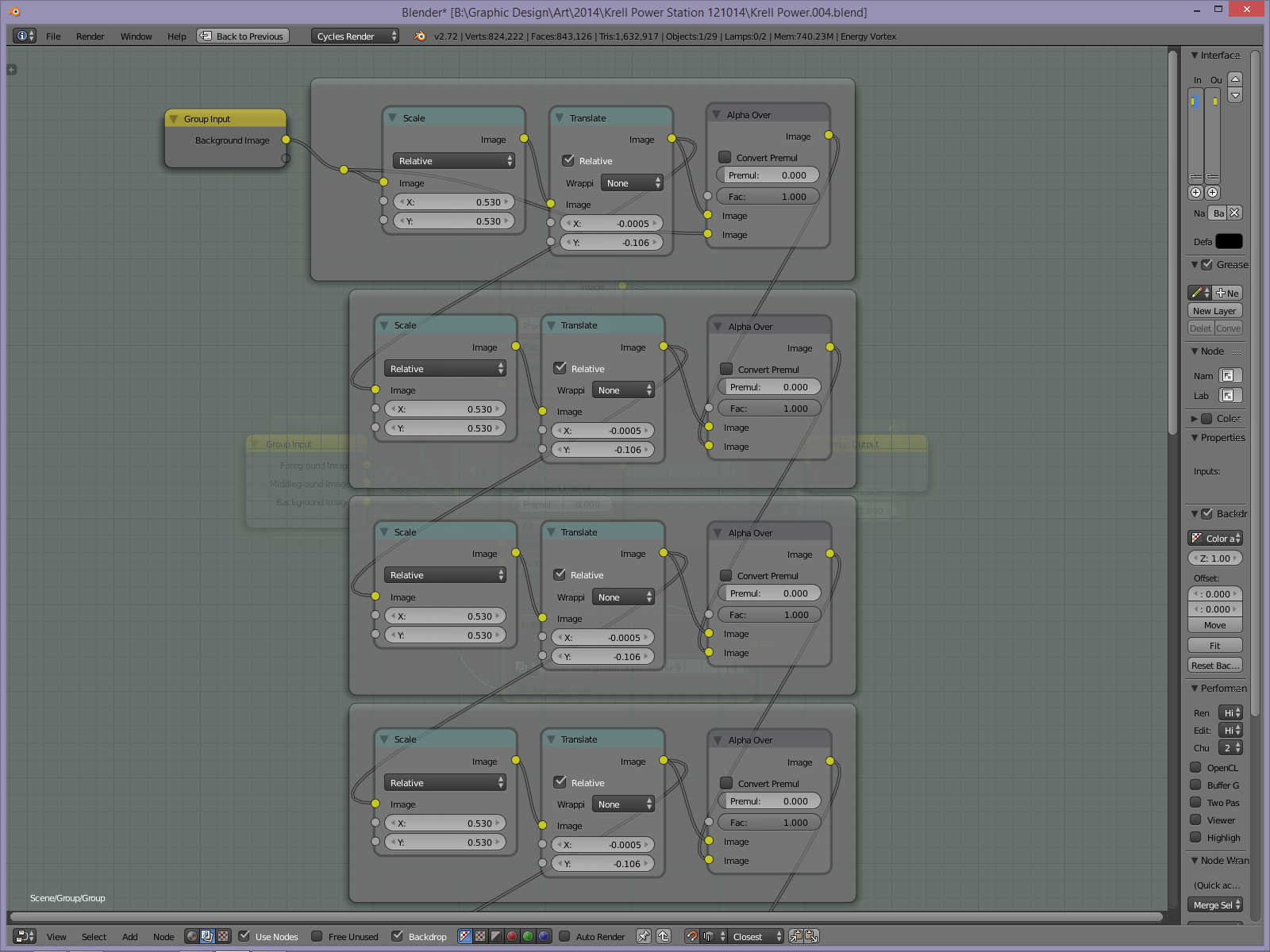Screen dimensions: 1270x952
Task: Toggle the Grease Pencil panel checkbox
Action: click(1206, 264)
